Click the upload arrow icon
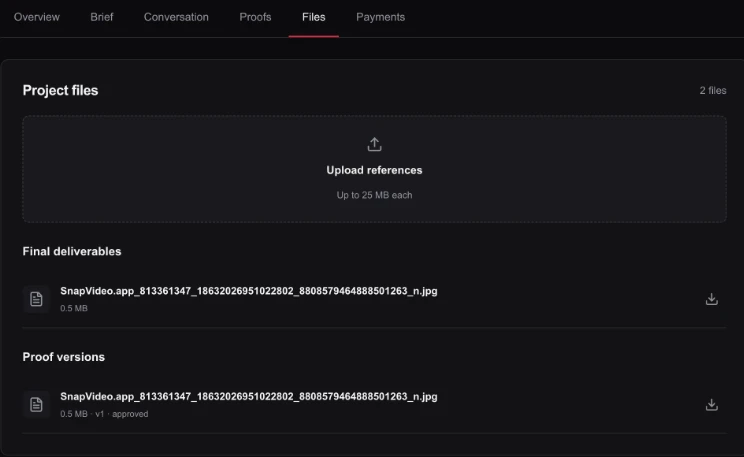Viewport: 744px width, 457px height. pyautogui.click(x=374, y=144)
